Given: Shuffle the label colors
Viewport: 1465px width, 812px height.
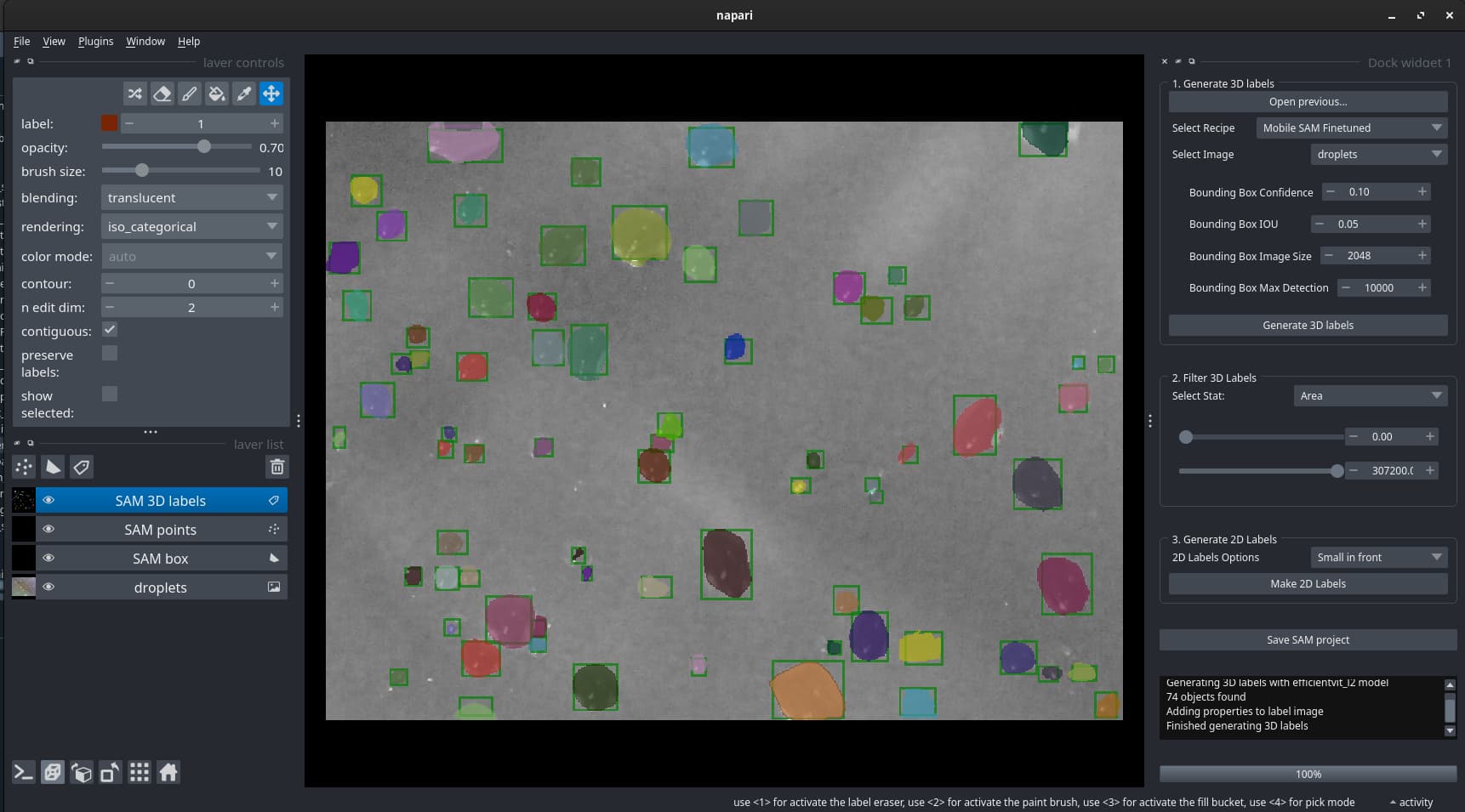Looking at the screenshot, I should (134, 94).
